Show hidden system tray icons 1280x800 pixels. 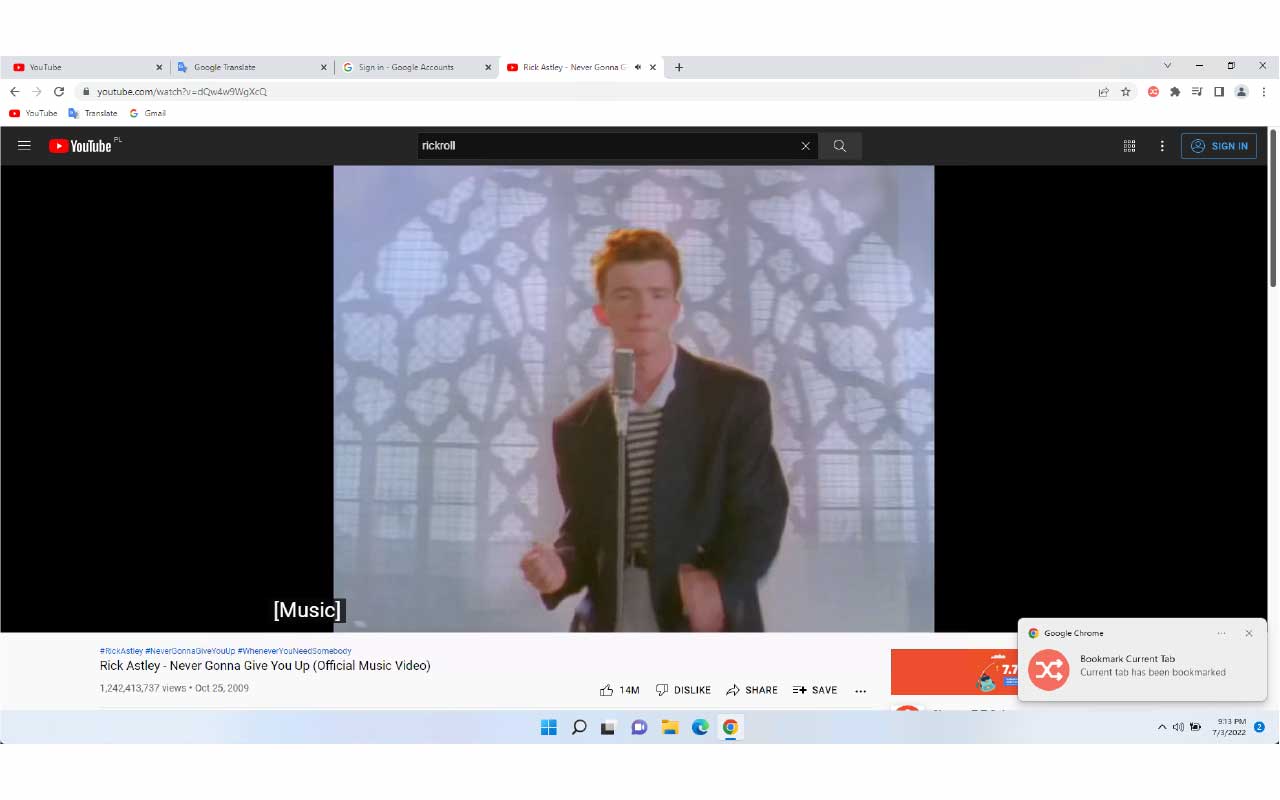pos(1162,727)
